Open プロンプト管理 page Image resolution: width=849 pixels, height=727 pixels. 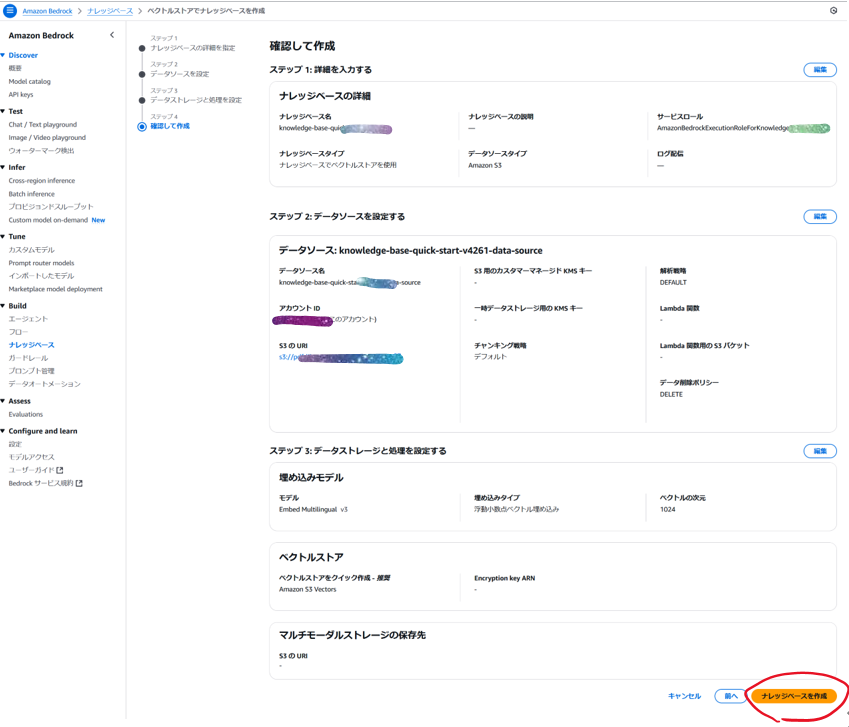click(x=31, y=371)
